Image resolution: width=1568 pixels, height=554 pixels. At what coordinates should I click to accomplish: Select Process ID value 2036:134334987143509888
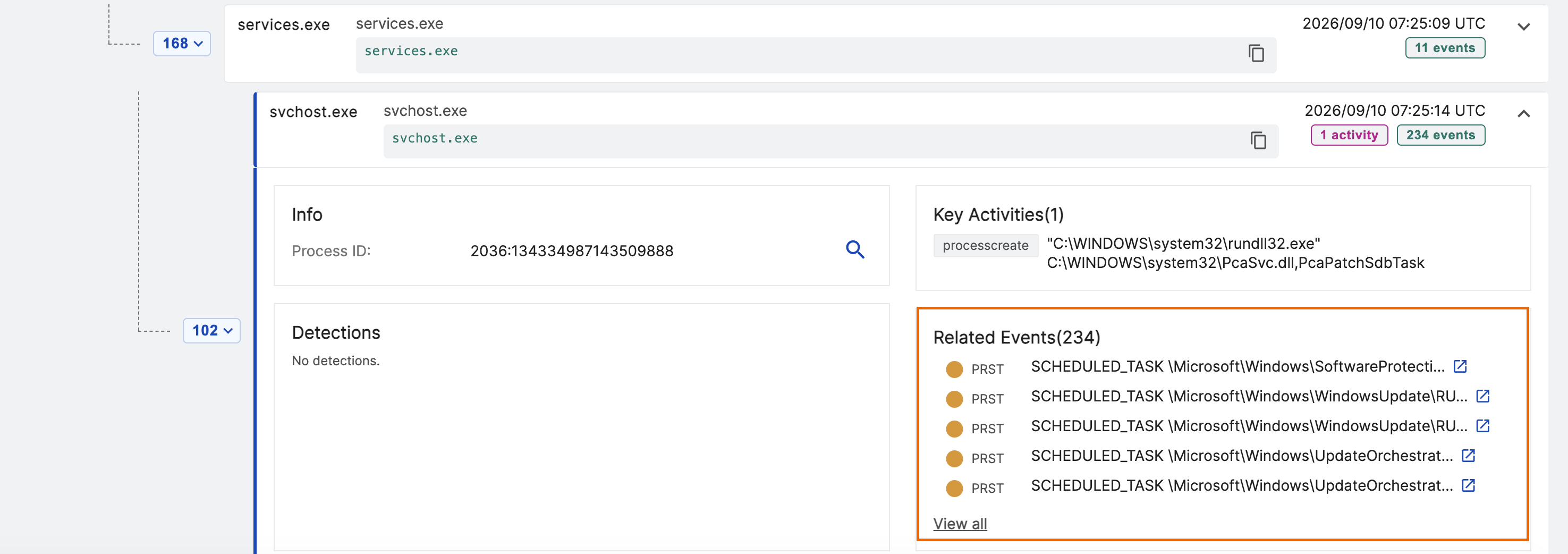[572, 251]
